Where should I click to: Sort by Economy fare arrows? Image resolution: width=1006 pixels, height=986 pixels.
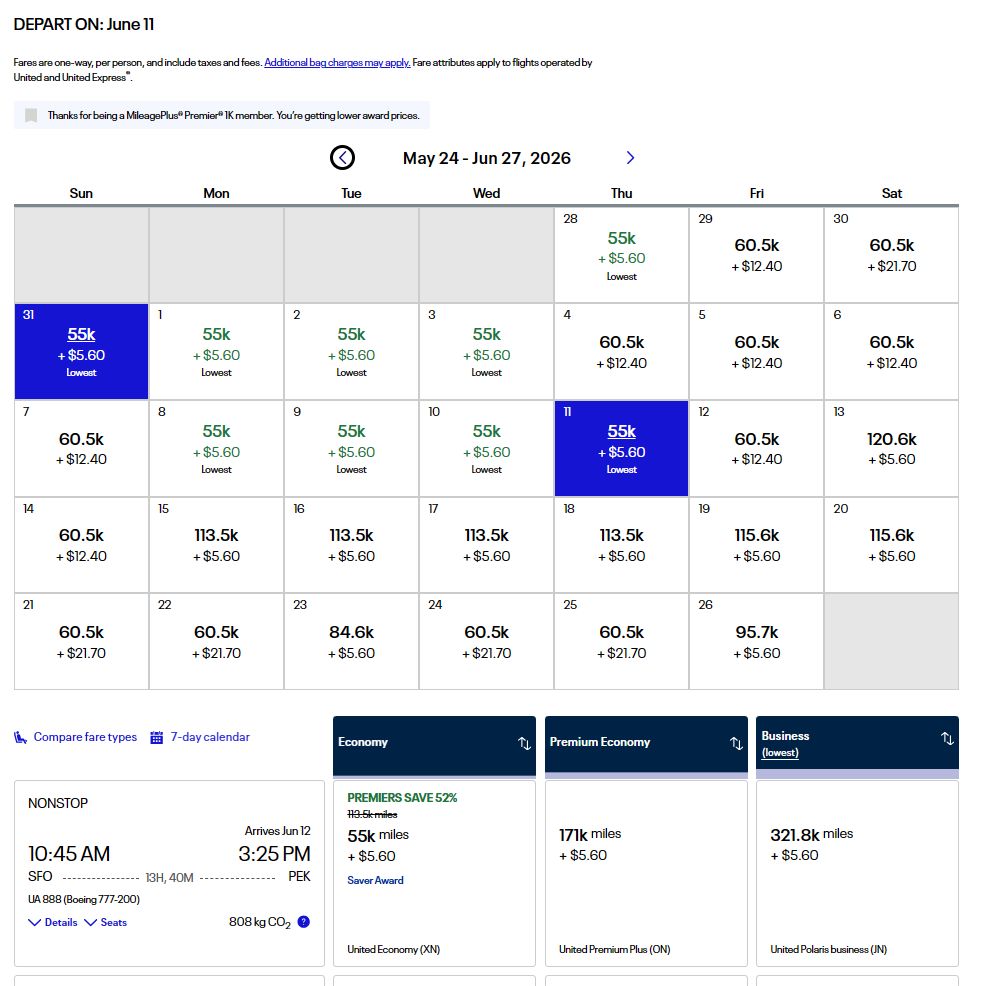(x=524, y=743)
